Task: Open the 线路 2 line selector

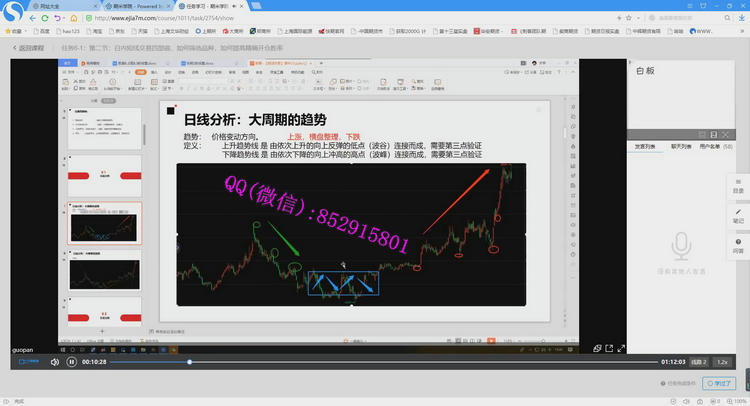Action: (x=697, y=361)
